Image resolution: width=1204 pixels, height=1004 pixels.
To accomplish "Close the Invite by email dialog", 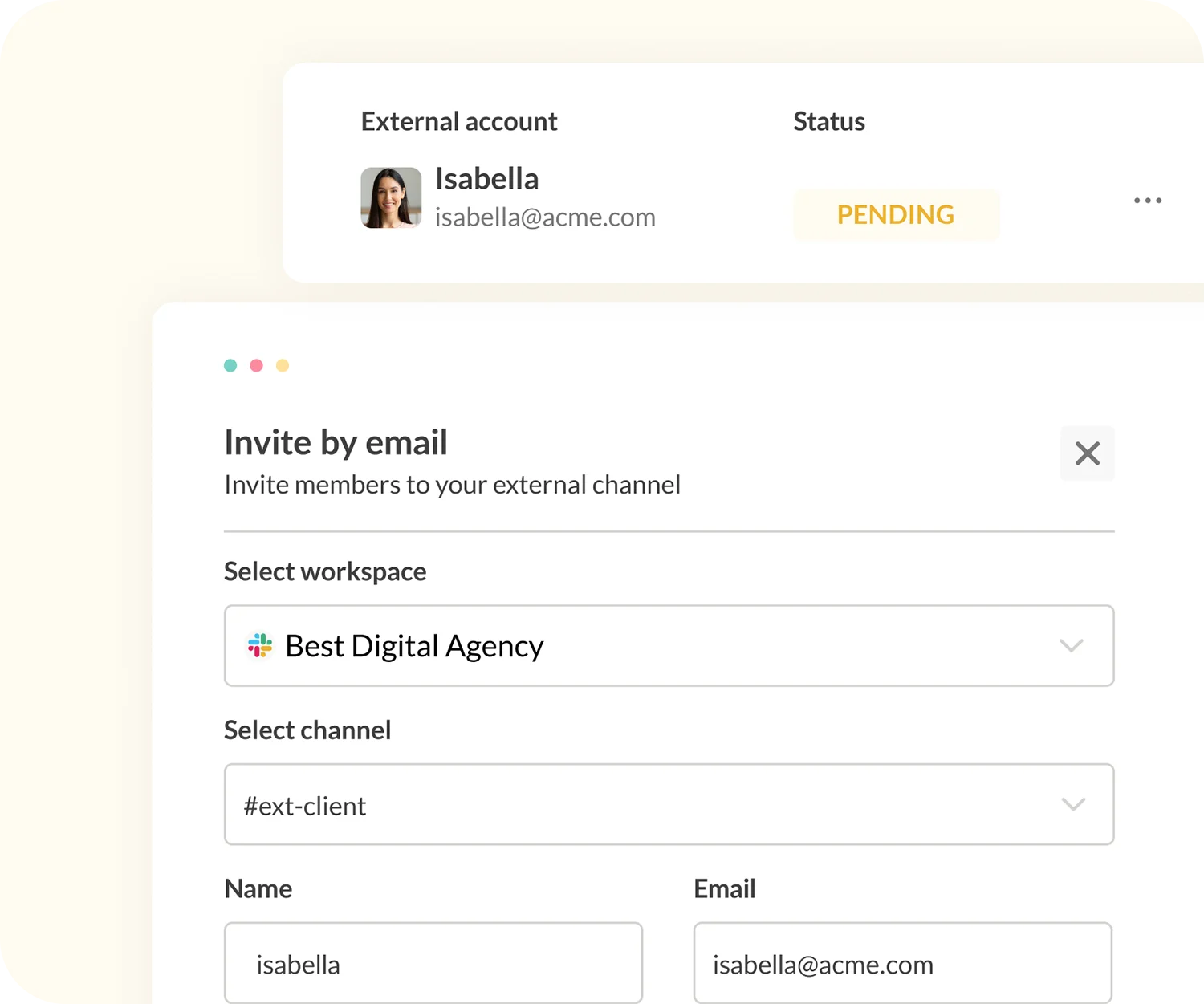I will coord(1088,453).
